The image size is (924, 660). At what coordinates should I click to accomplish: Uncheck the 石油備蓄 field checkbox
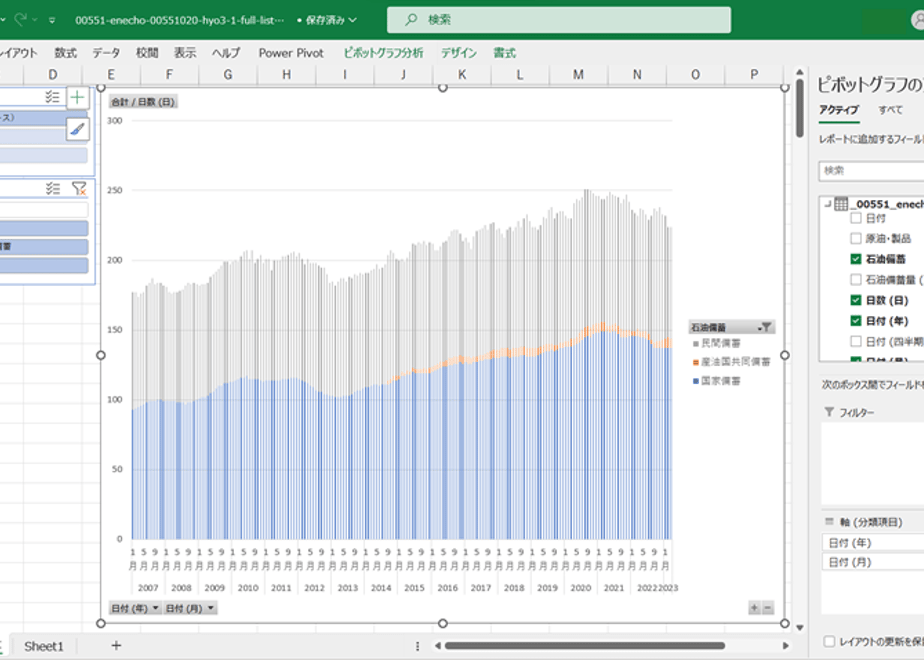coord(856,259)
